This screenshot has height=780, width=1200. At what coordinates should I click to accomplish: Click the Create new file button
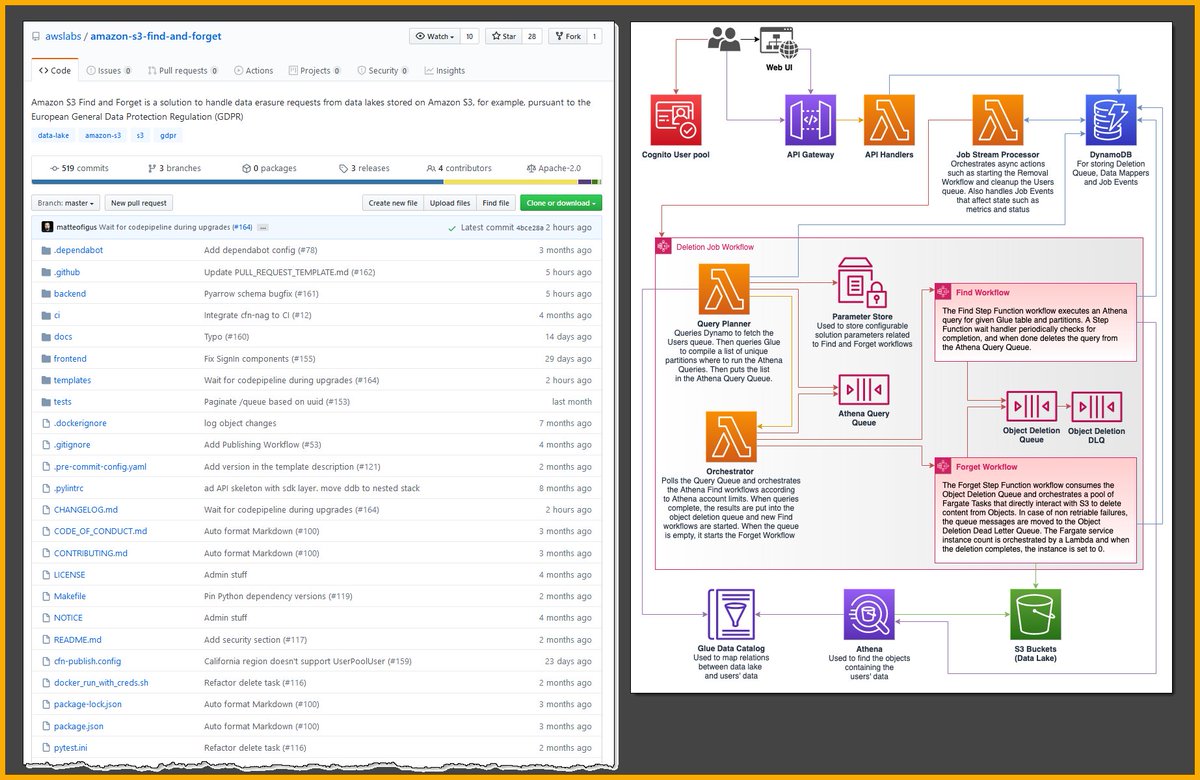(x=393, y=203)
